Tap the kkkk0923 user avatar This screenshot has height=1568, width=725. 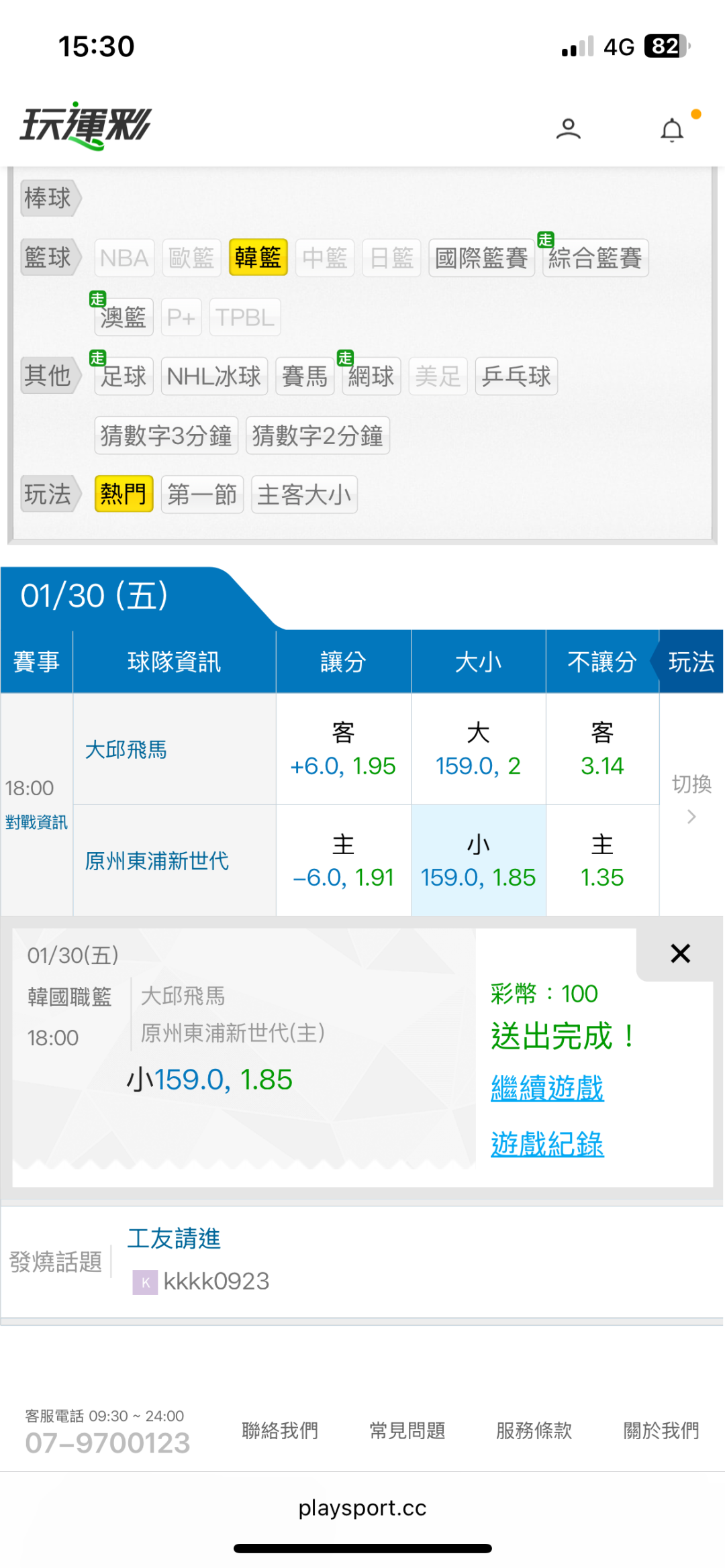tap(145, 1282)
